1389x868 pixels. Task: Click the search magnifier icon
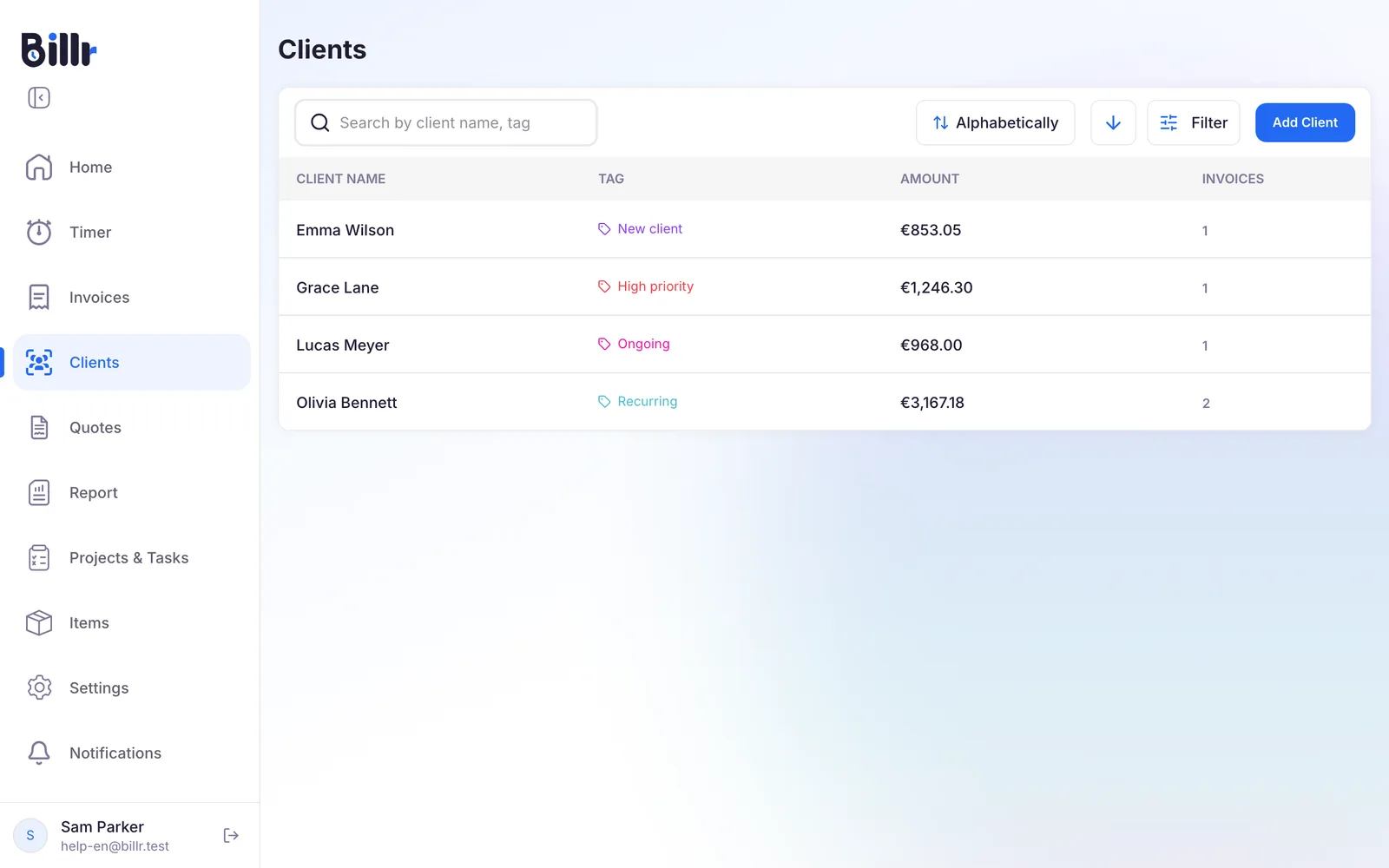319,122
